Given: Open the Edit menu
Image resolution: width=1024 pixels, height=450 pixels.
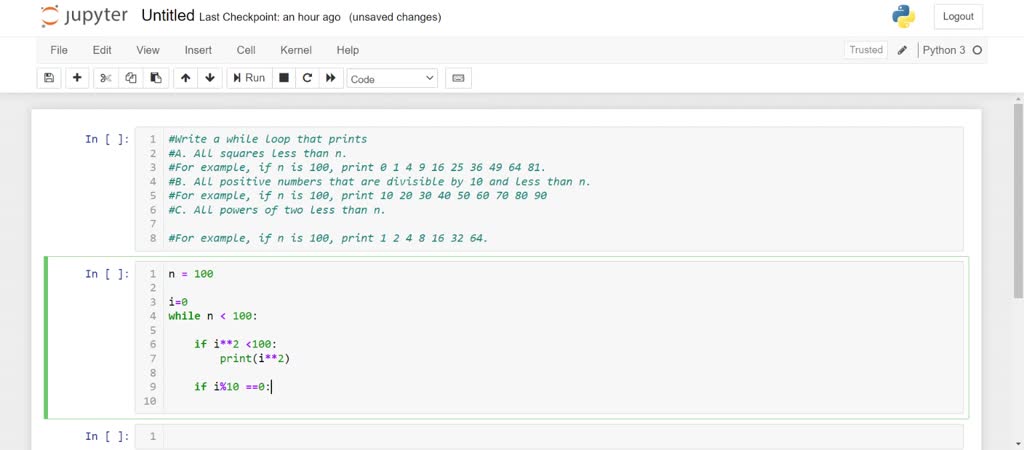Looking at the screenshot, I should [102, 50].
